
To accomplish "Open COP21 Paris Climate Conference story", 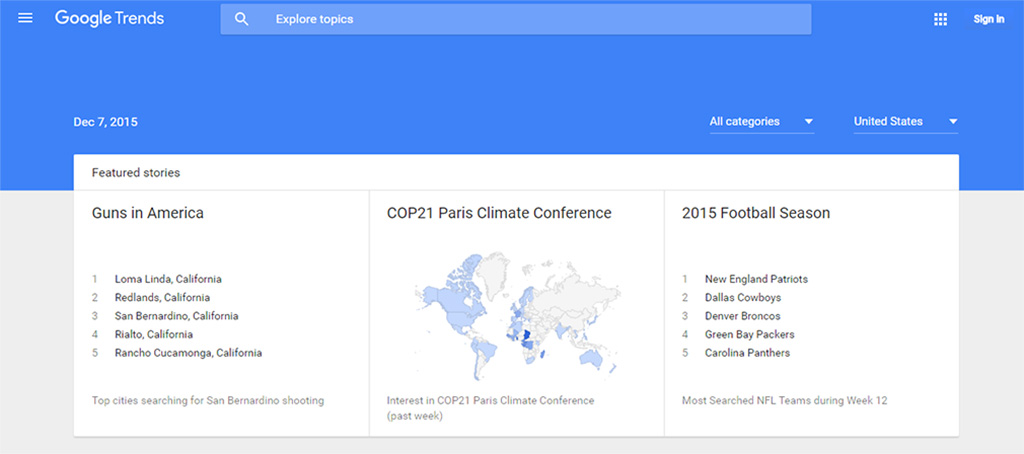I will (x=499, y=213).
